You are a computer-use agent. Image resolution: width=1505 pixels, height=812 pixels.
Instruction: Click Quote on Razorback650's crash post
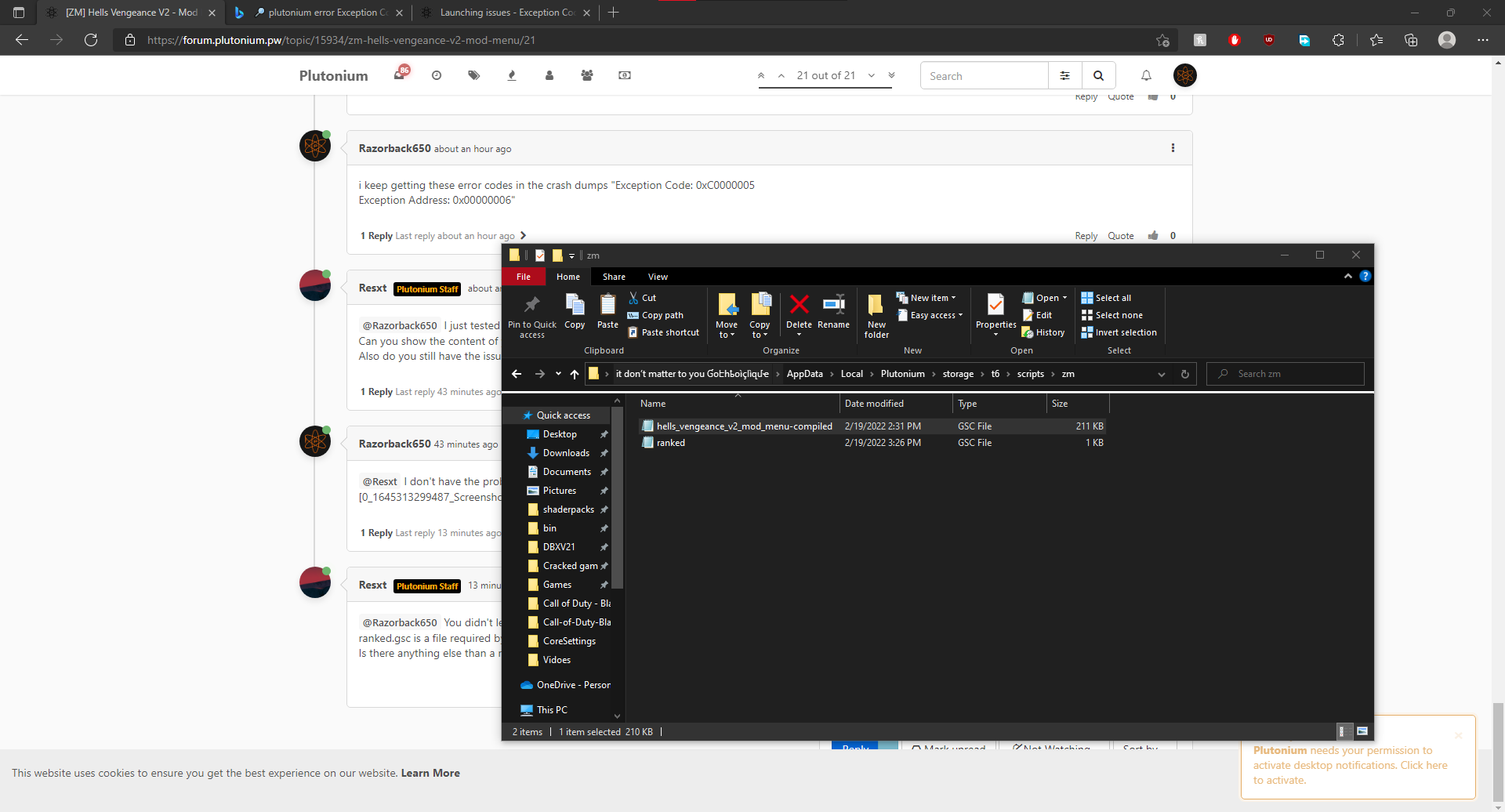coord(1120,236)
